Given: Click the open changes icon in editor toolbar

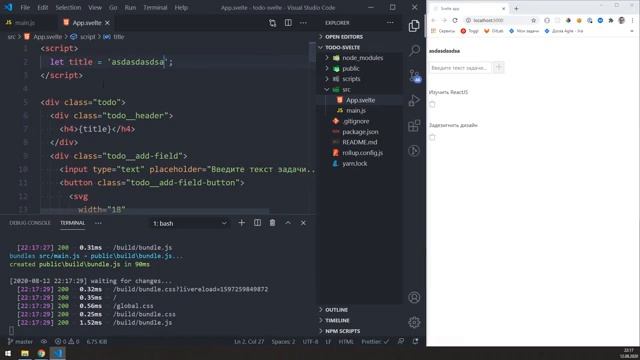Looking at the screenshot, I should pos(272,23).
